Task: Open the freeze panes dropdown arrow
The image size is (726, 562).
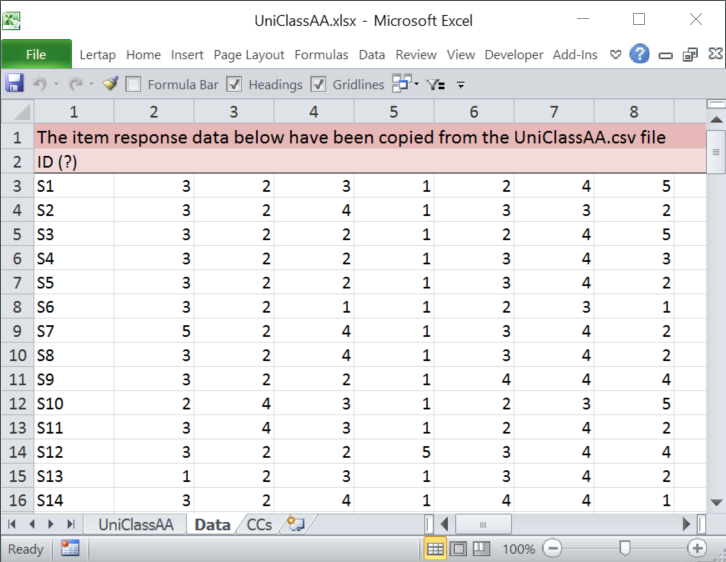Action: click(415, 85)
